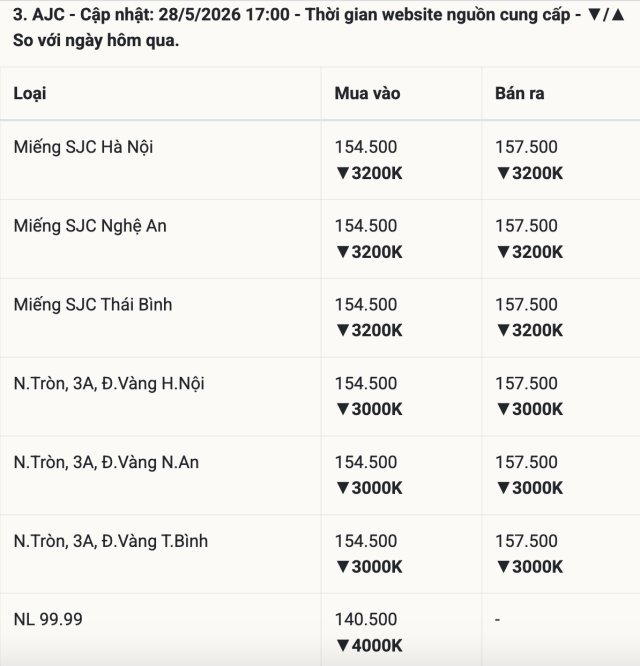Click Hà Nội SJC sell price 157.500
Screen dimensions: 640x666
tap(526, 147)
